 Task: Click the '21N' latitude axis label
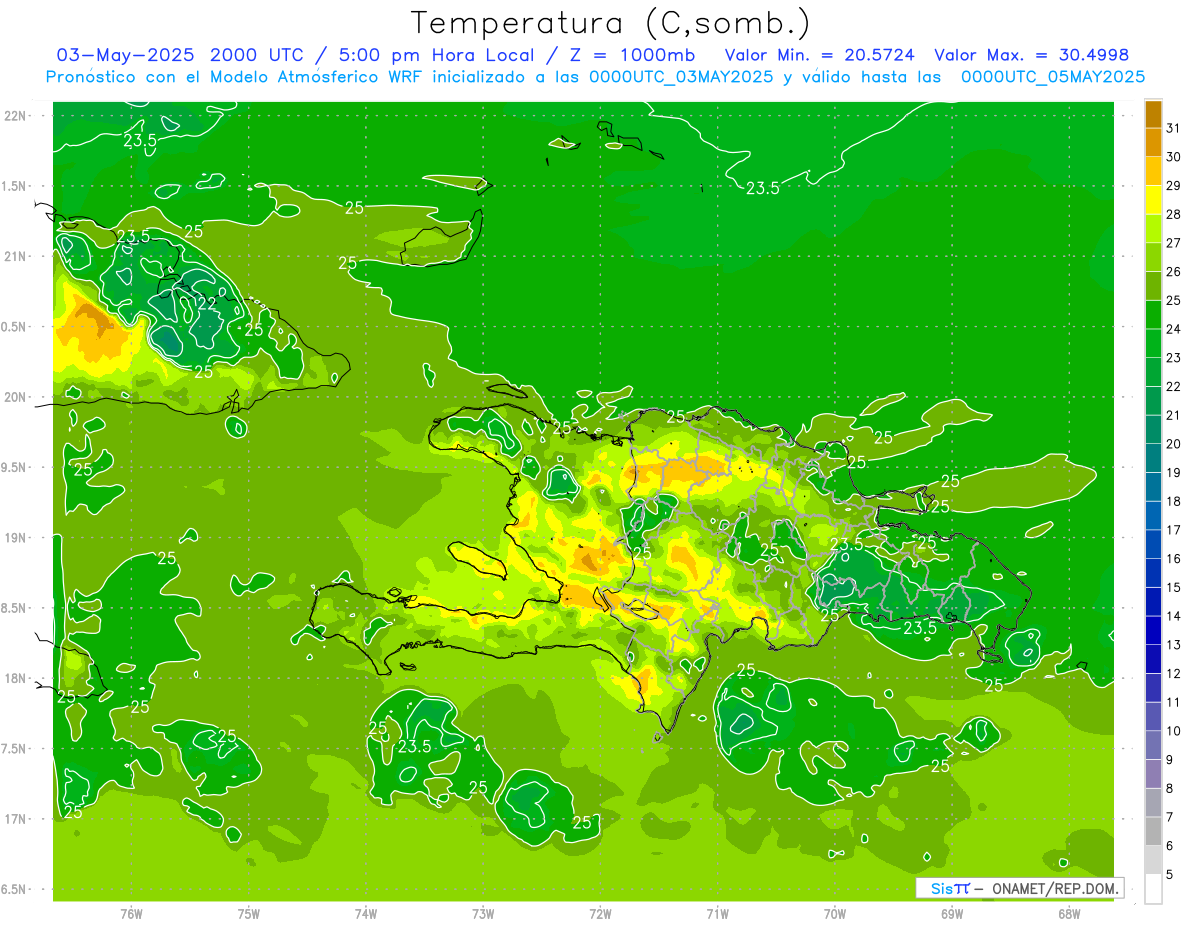click(15, 256)
